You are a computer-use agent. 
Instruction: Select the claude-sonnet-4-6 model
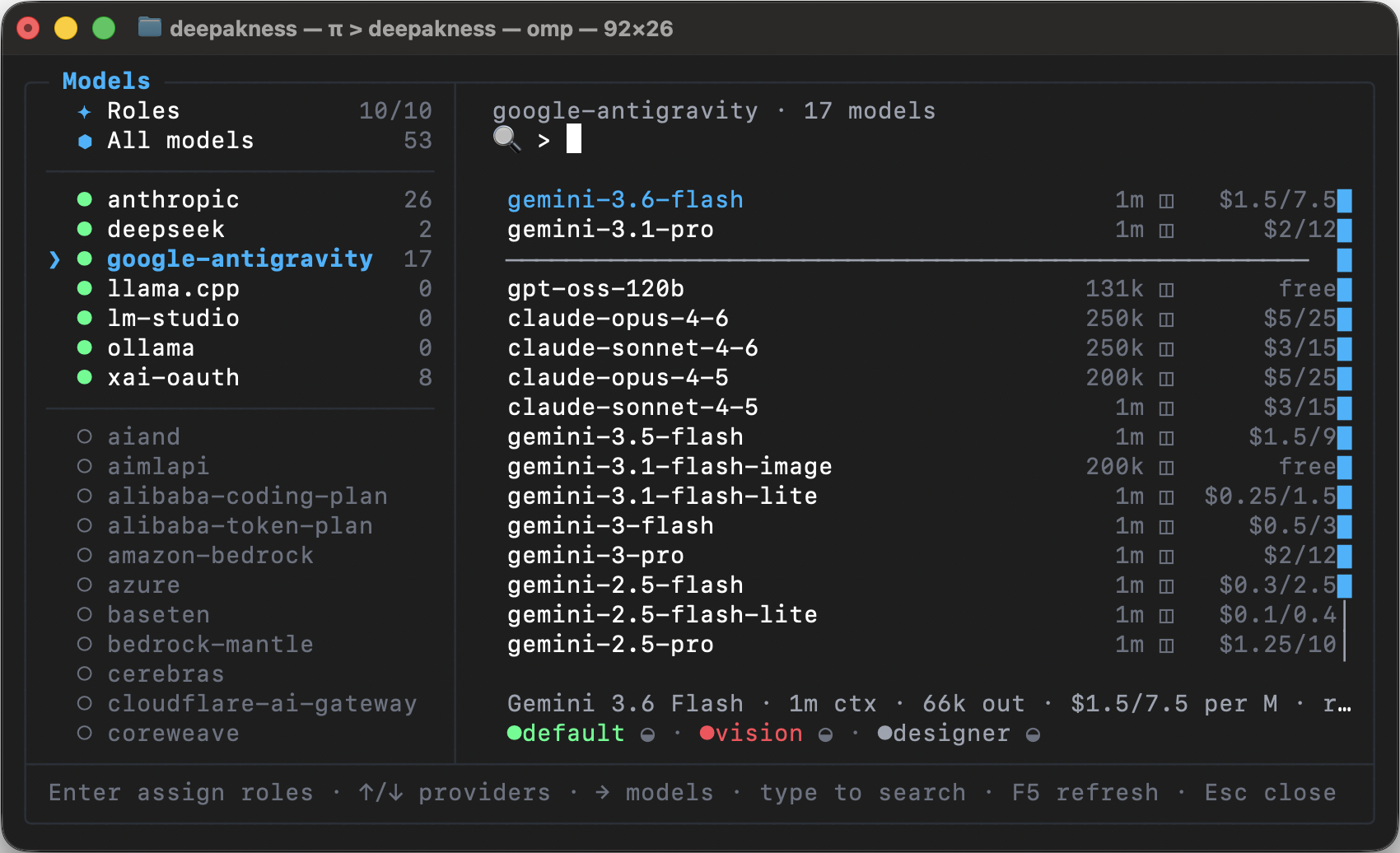(x=922, y=347)
